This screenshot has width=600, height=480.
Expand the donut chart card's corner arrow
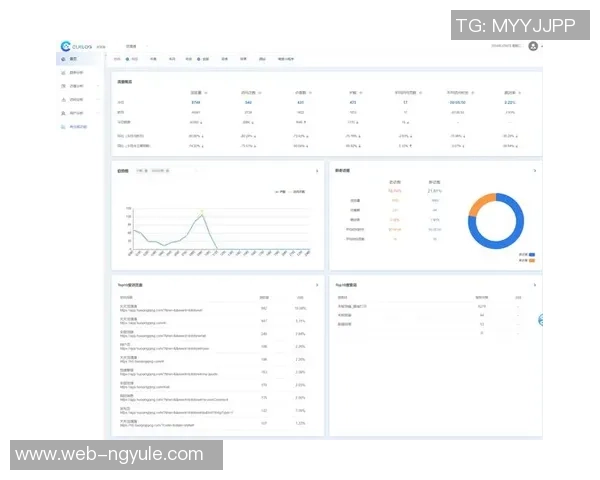(x=535, y=171)
